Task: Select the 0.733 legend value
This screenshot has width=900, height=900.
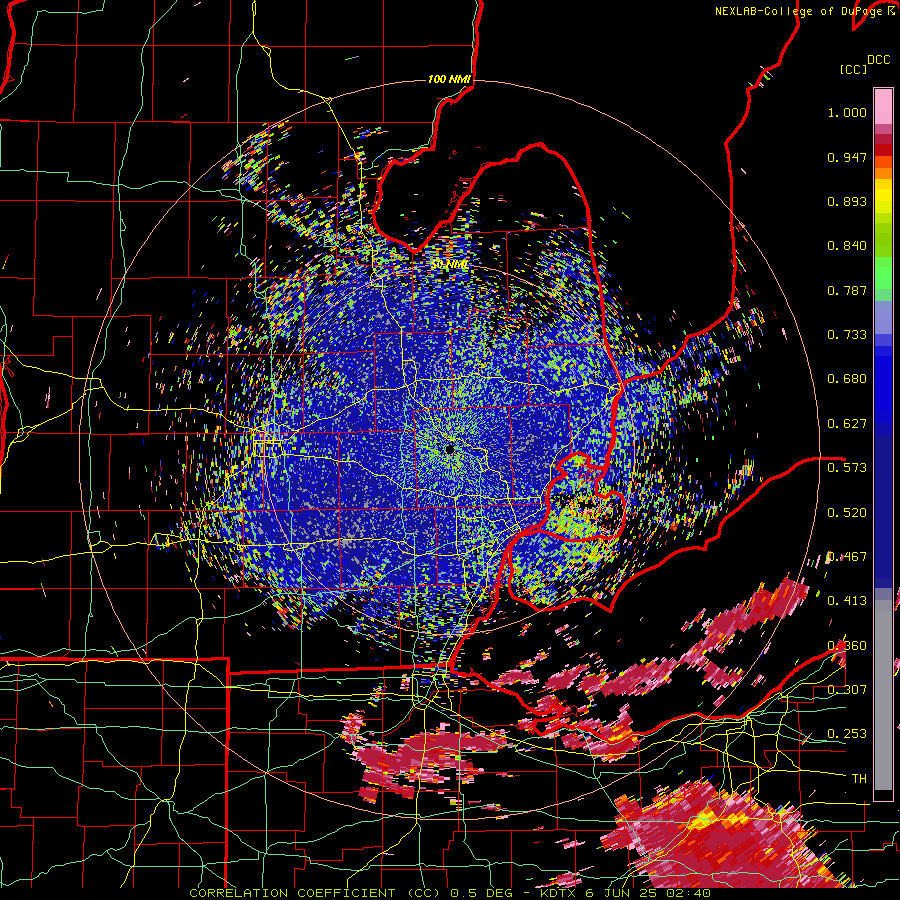Action: 847,335
